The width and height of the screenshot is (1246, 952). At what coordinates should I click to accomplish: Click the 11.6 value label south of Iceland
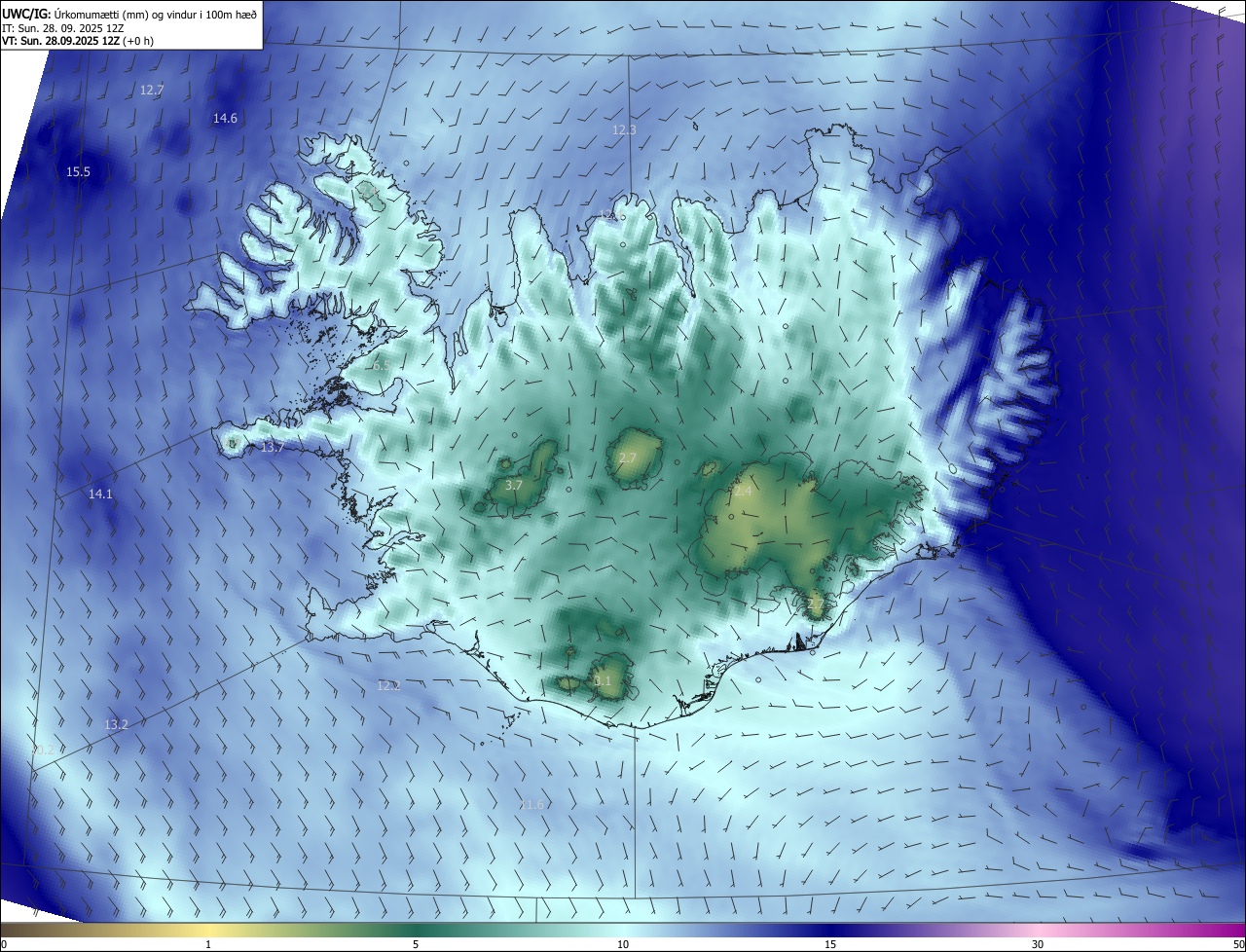coord(531,804)
